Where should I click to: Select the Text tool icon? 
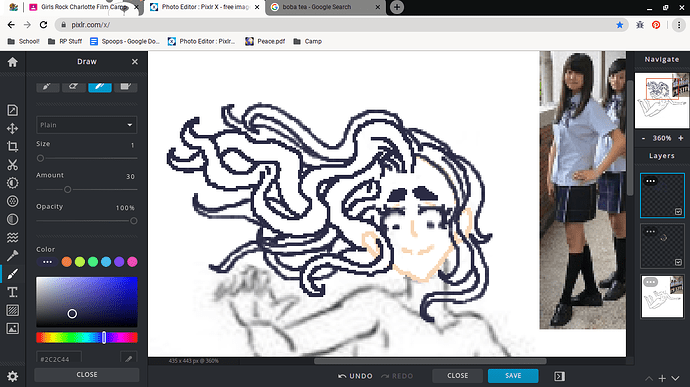[x=12, y=292]
